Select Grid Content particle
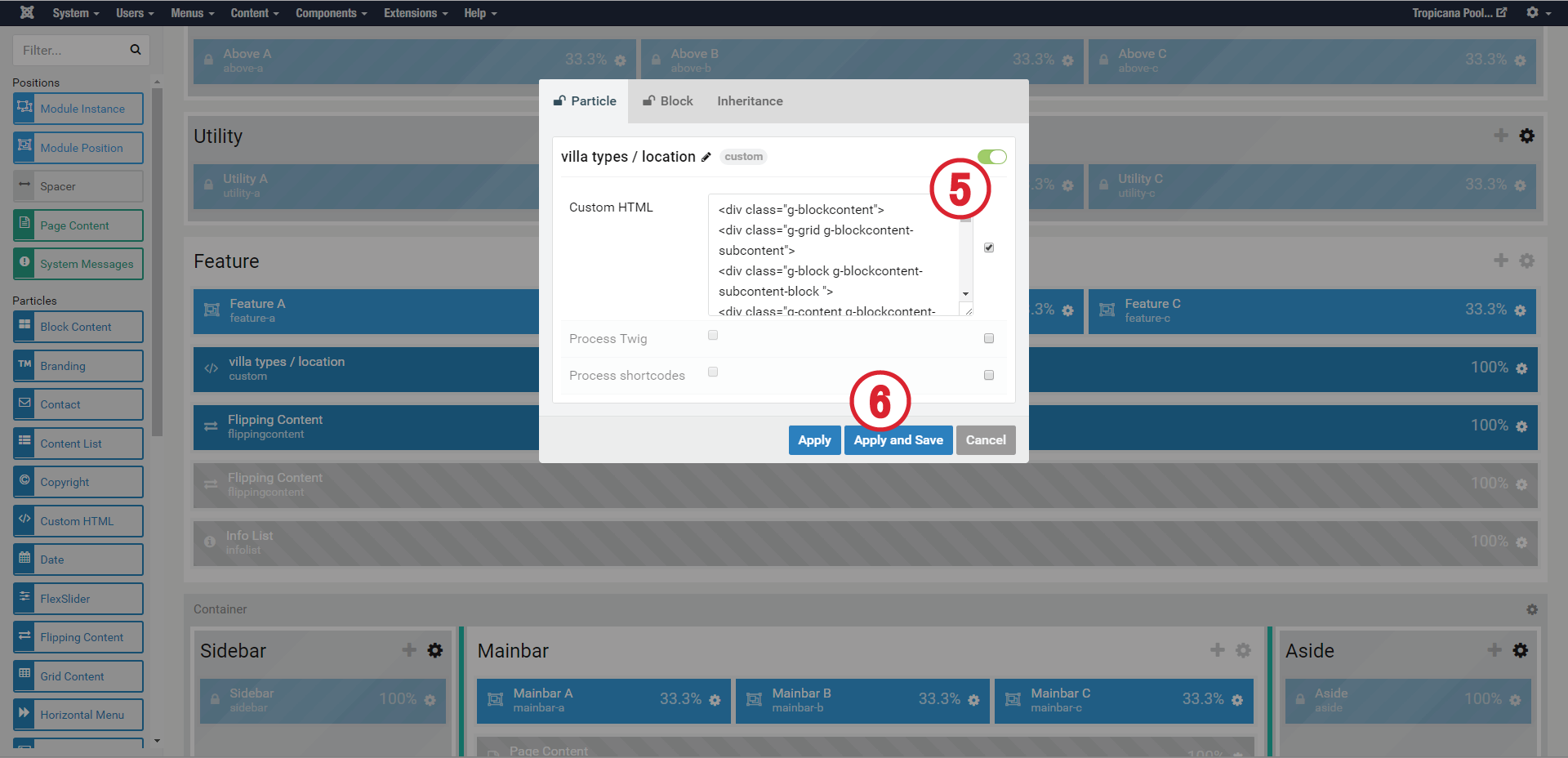 (x=78, y=676)
